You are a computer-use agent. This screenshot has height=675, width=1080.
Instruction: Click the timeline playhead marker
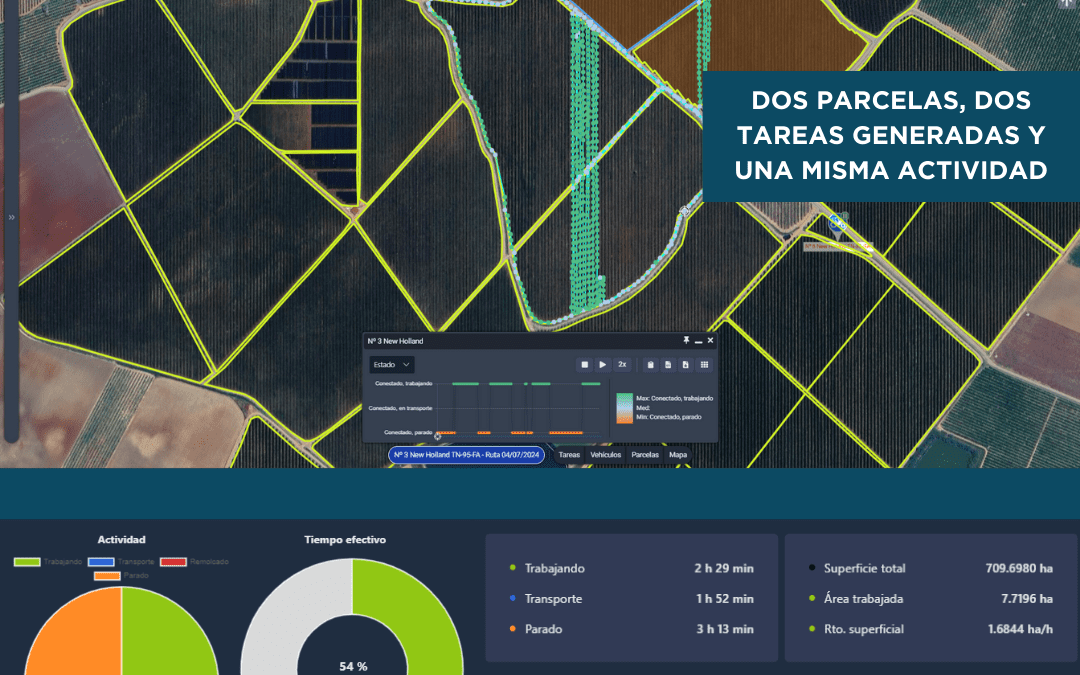pyautogui.click(x=437, y=435)
